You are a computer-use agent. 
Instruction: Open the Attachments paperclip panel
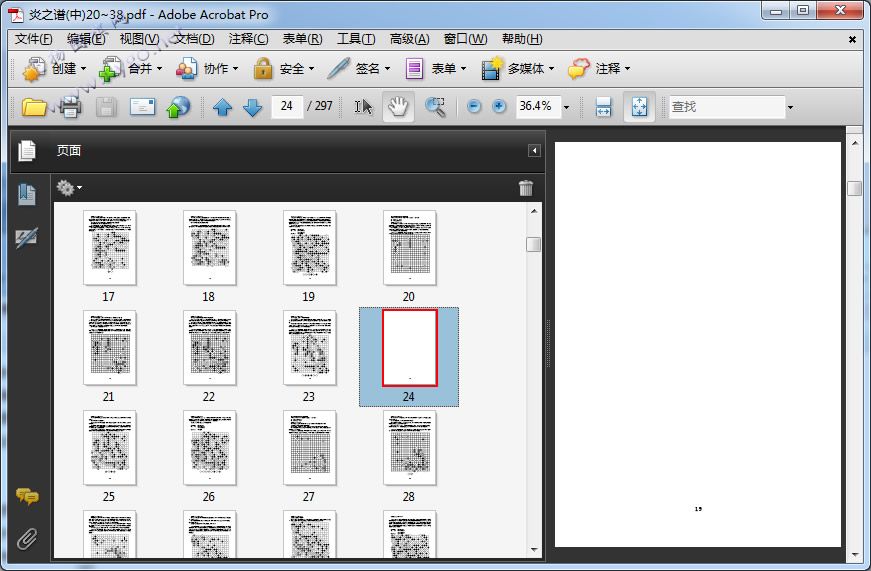click(x=27, y=539)
